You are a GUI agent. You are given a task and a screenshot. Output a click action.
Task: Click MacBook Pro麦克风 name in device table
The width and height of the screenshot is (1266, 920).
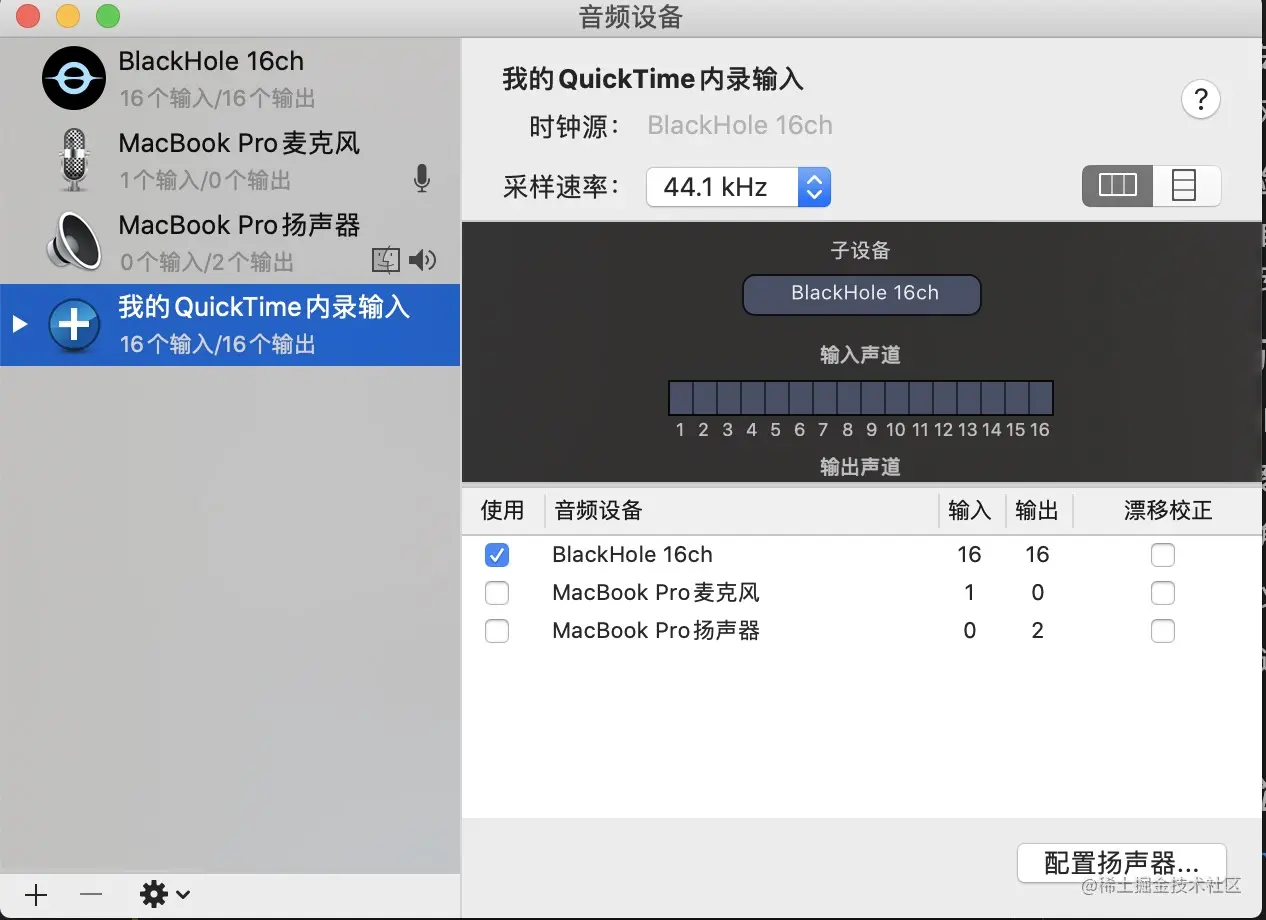pos(656,593)
